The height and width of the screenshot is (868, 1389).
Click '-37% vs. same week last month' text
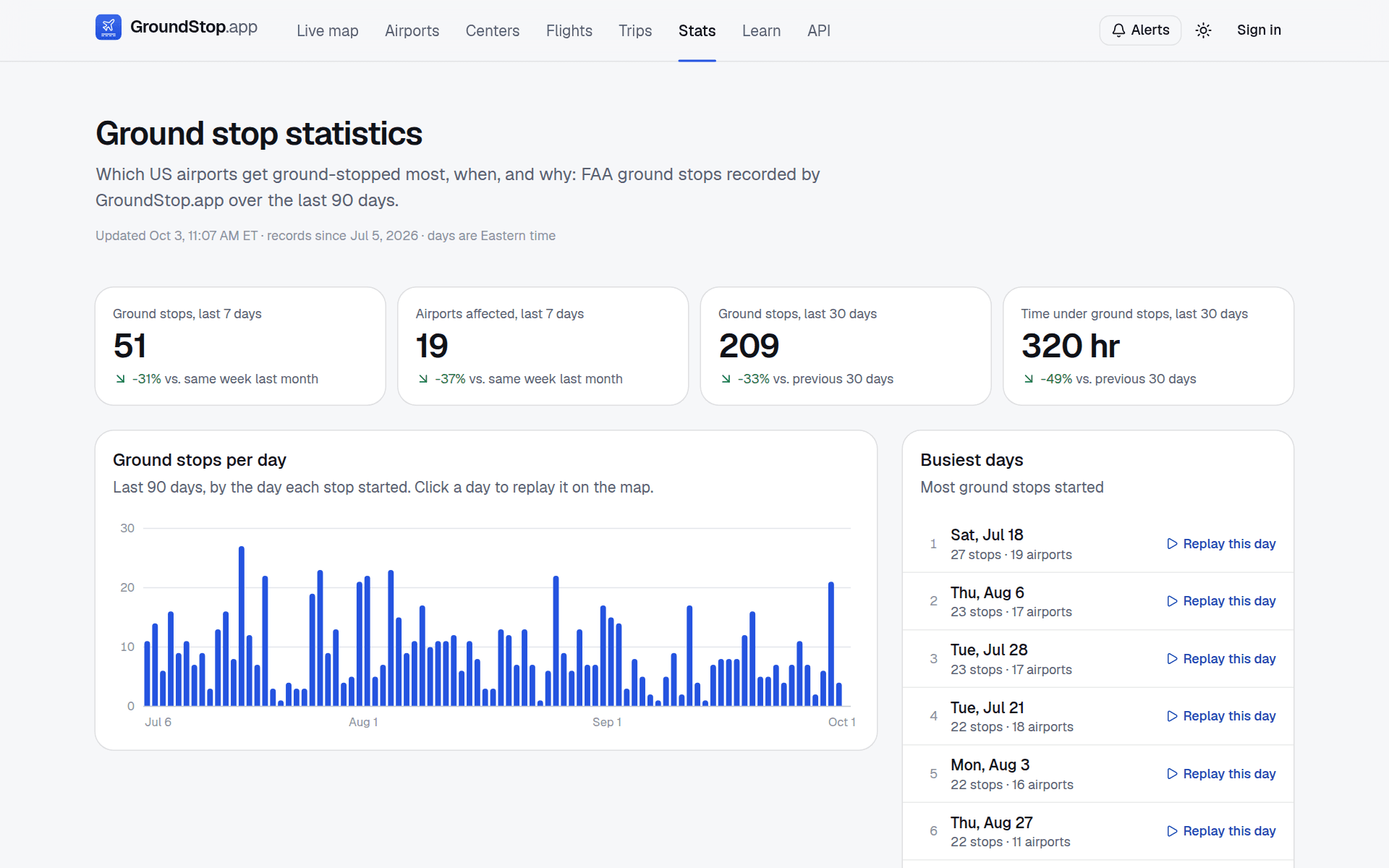[529, 379]
